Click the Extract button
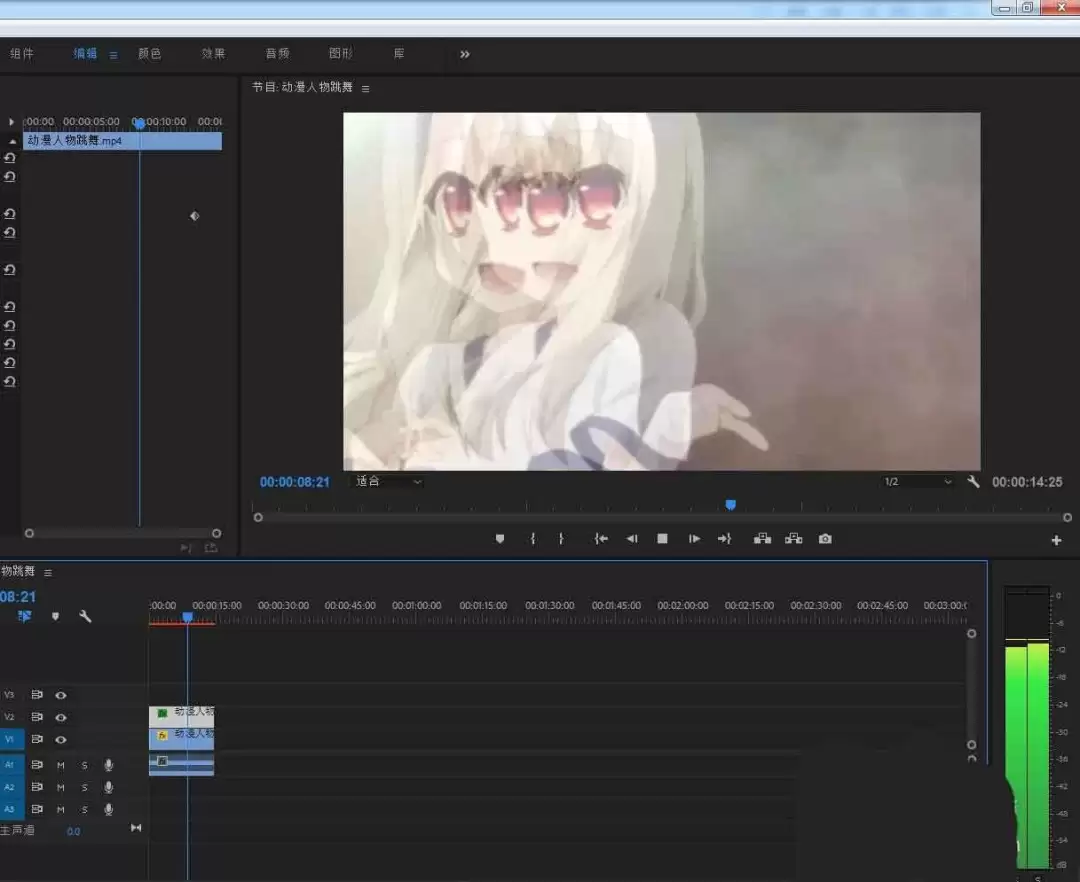The width and height of the screenshot is (1080, 882). coord(793,538)
